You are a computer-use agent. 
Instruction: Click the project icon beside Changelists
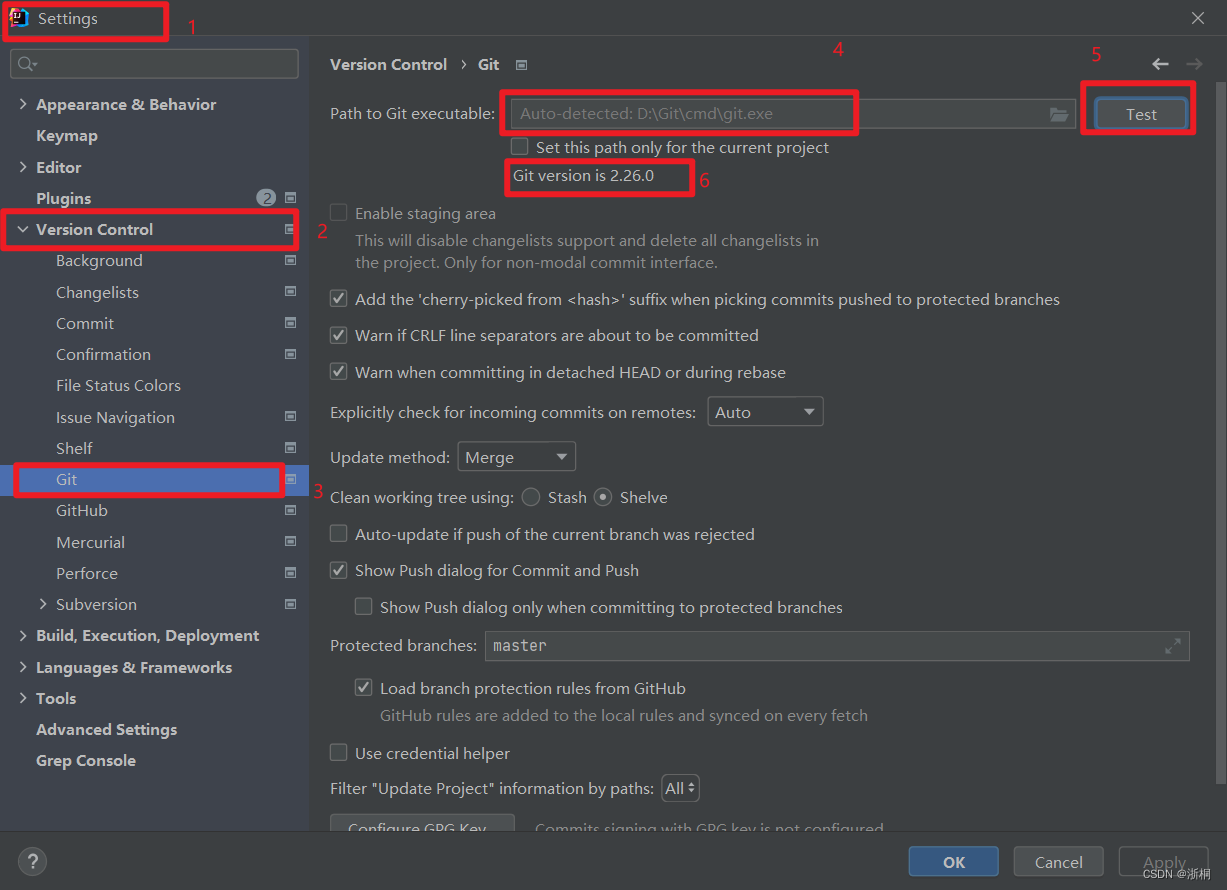click(291, 292)
